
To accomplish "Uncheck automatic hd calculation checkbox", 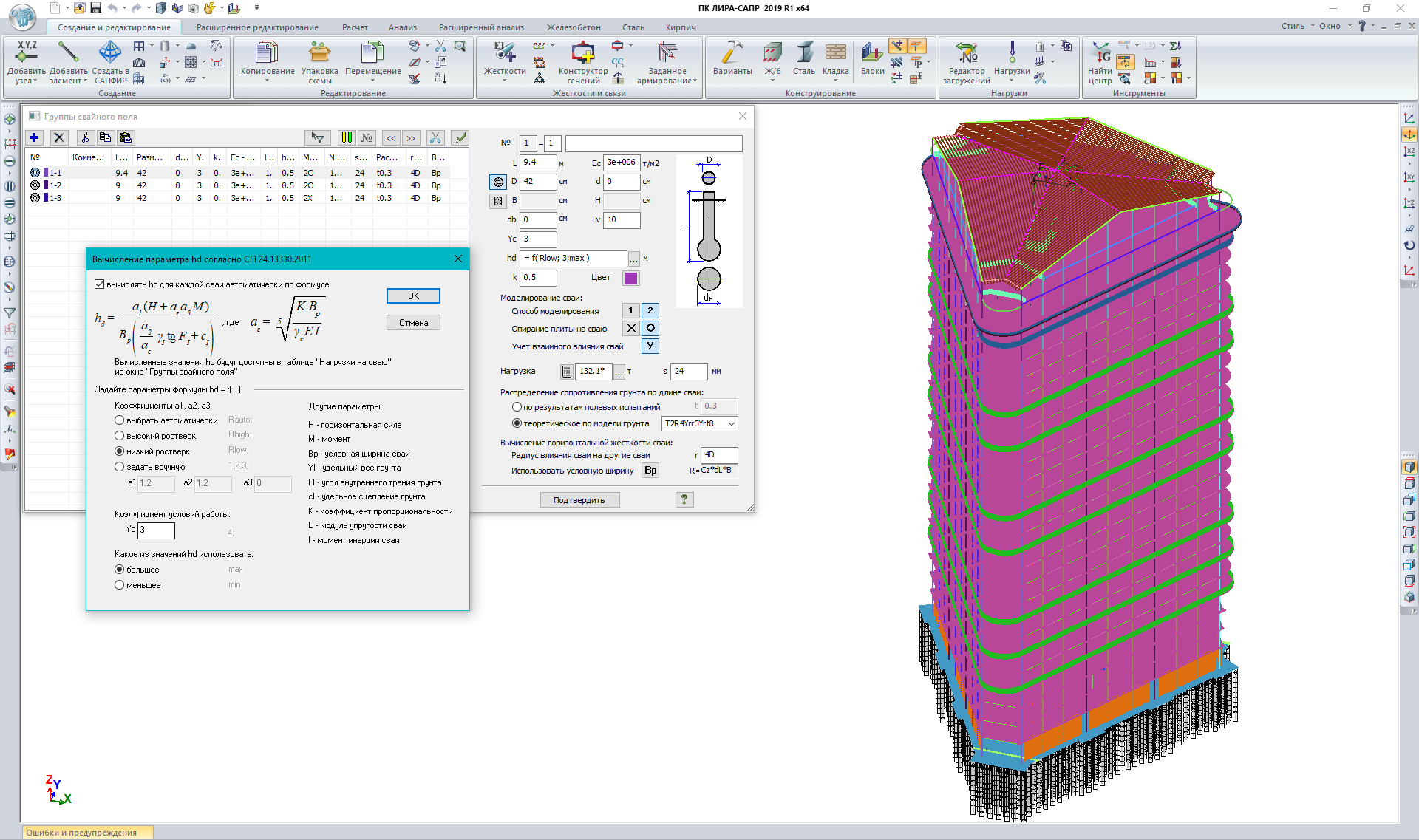I will point(100,284).
